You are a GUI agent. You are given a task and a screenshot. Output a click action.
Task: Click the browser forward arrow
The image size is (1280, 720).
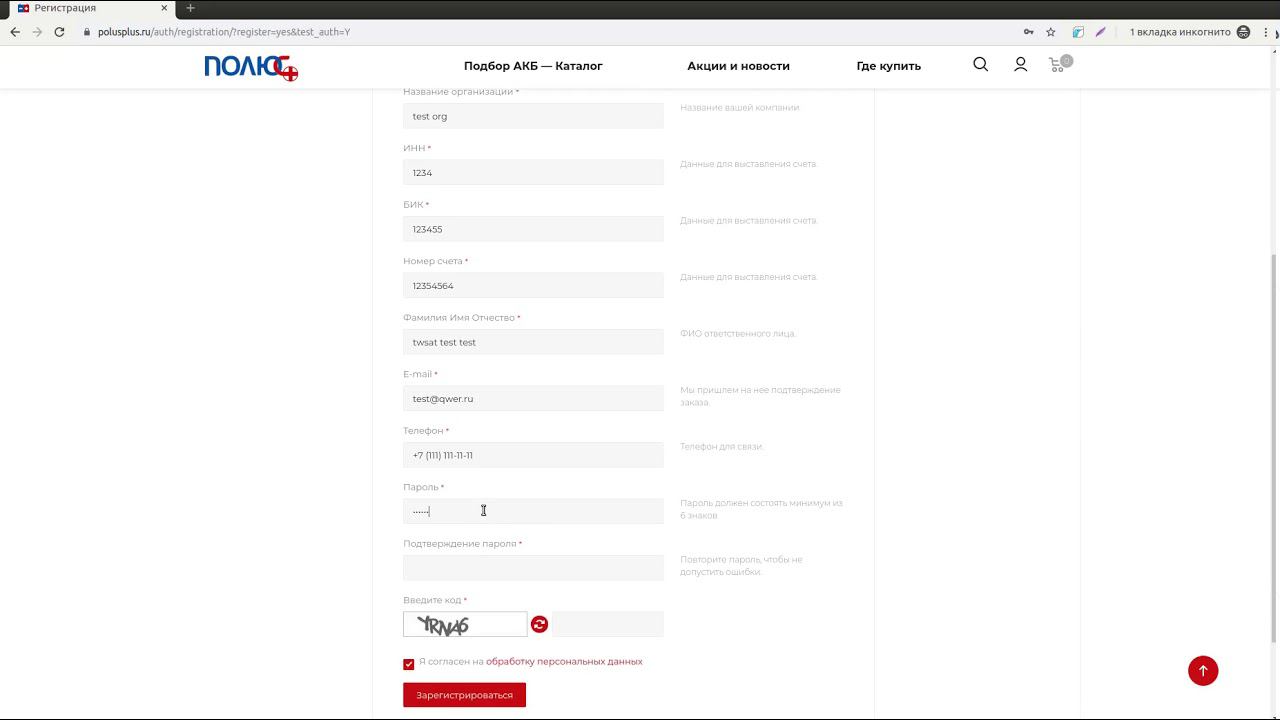[x=37, y=32]
